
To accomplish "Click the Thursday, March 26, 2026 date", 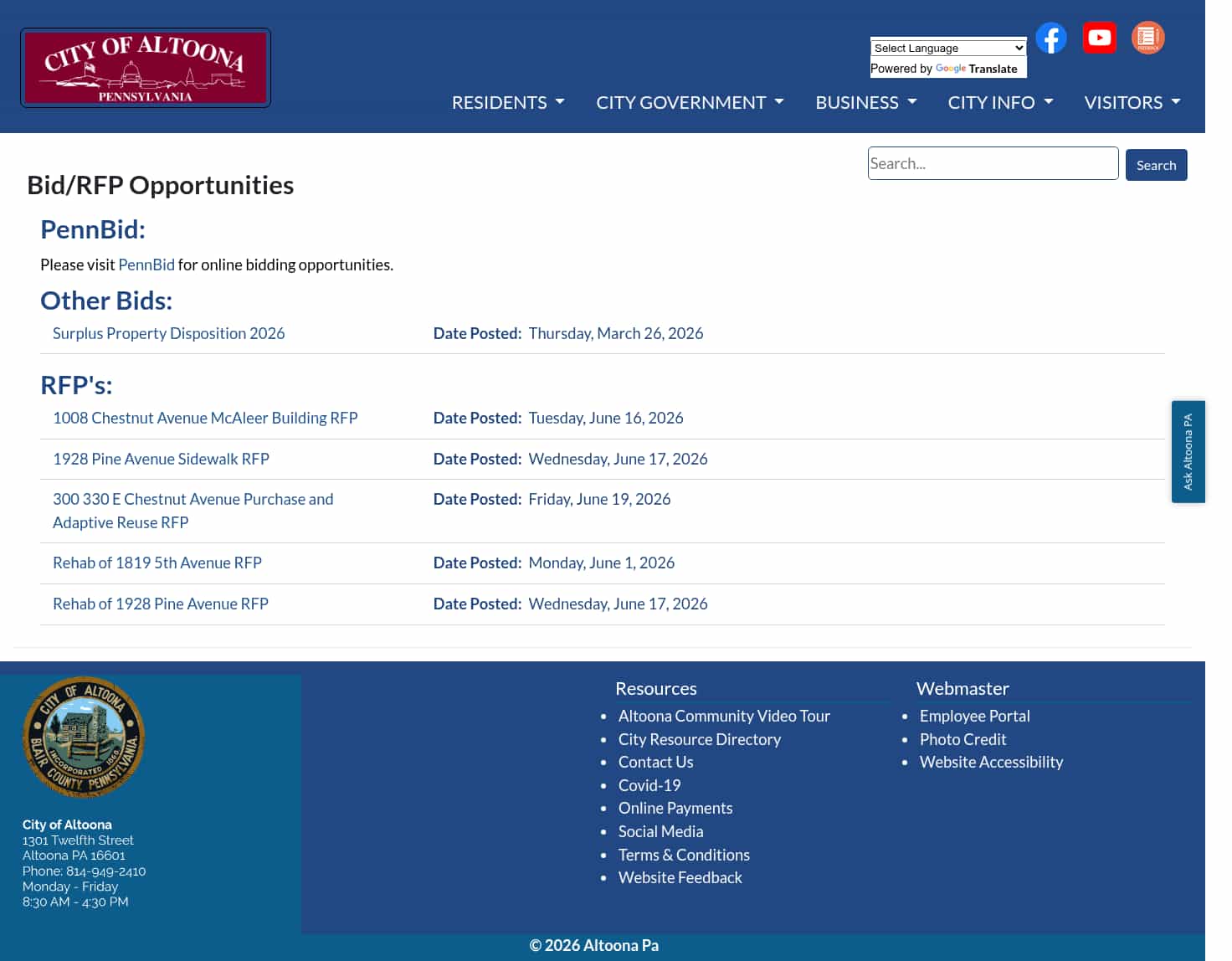I will point(616,333).
